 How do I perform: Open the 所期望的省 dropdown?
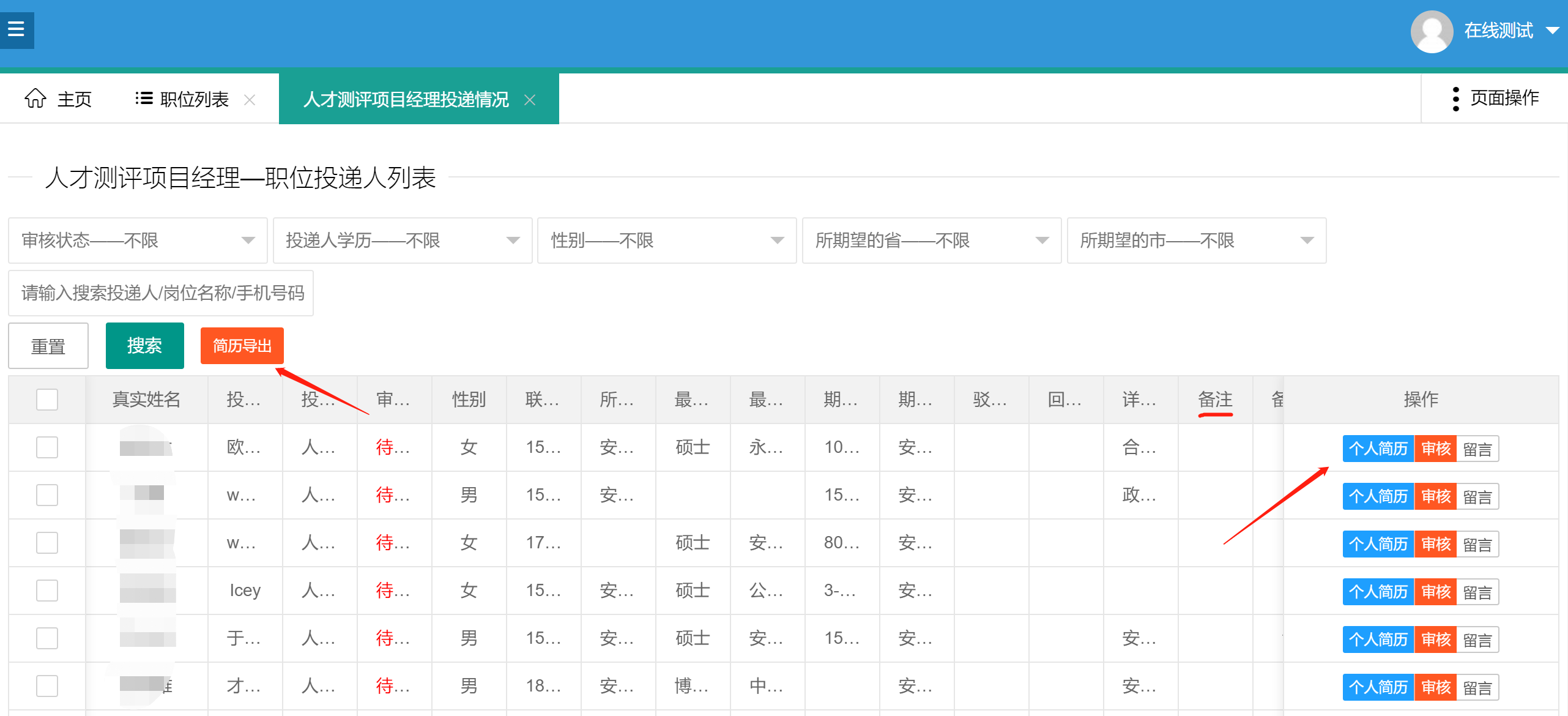[931, 241]
